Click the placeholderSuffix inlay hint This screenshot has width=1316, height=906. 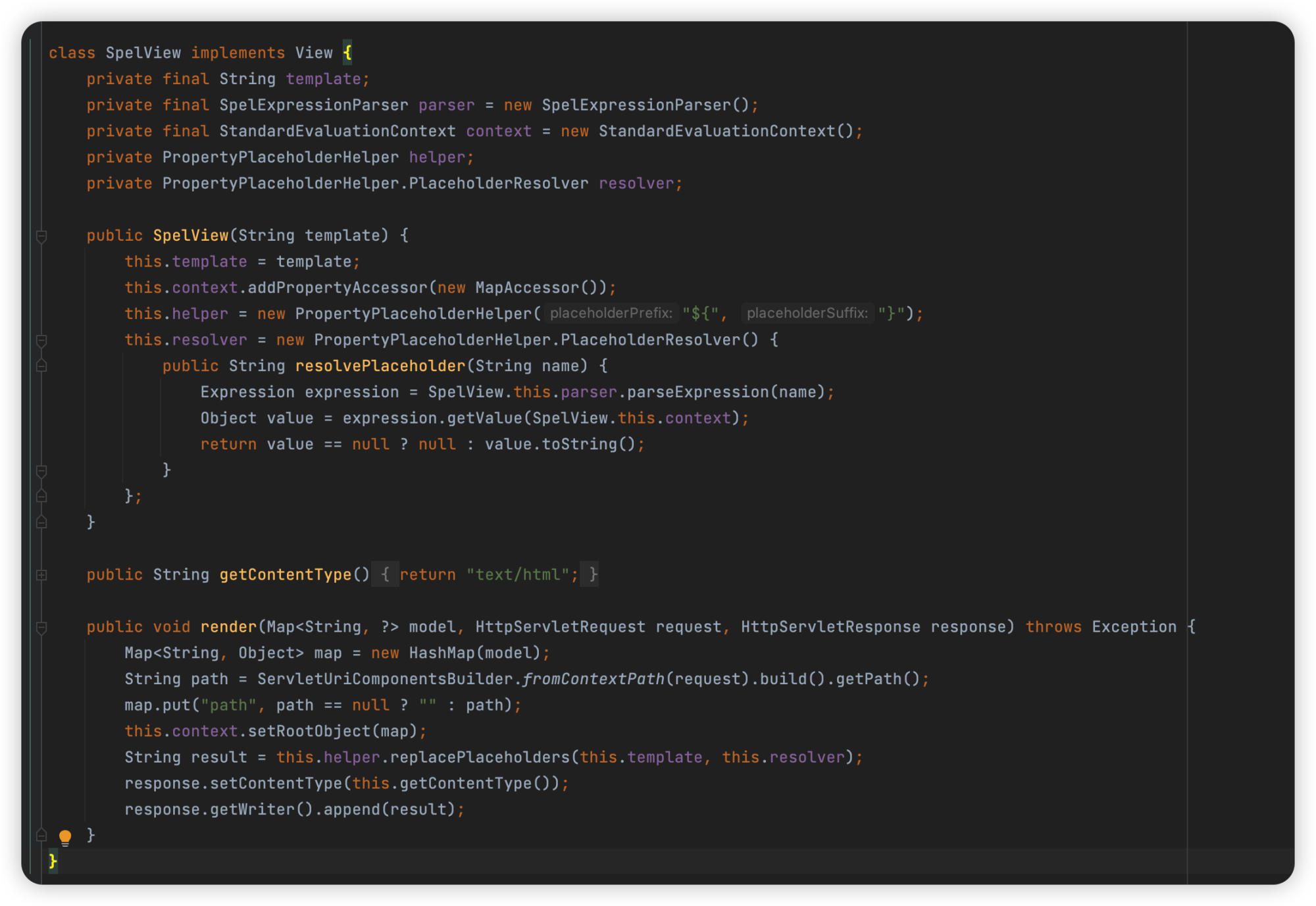[x=807, y=314]
